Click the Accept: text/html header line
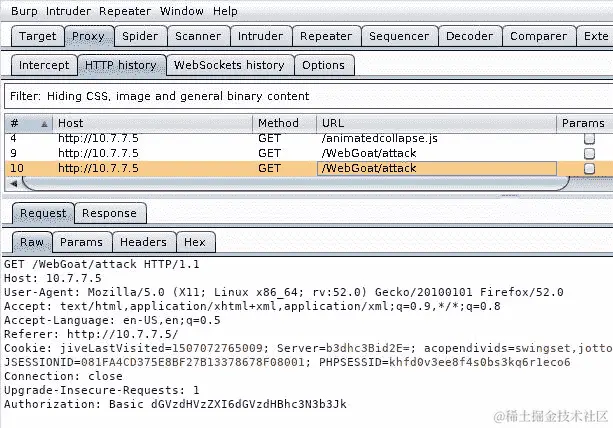Image resolution: width=613 pixels, height=428 pixels. point(252,306)
